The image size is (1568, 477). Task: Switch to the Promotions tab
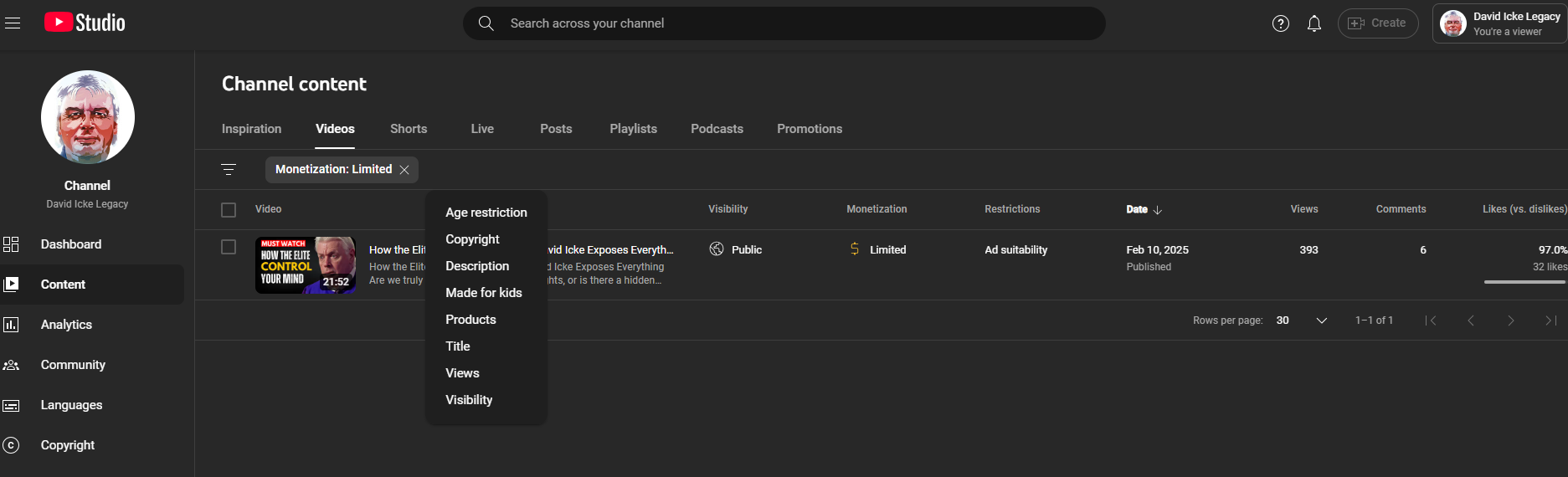pos(810,129)
